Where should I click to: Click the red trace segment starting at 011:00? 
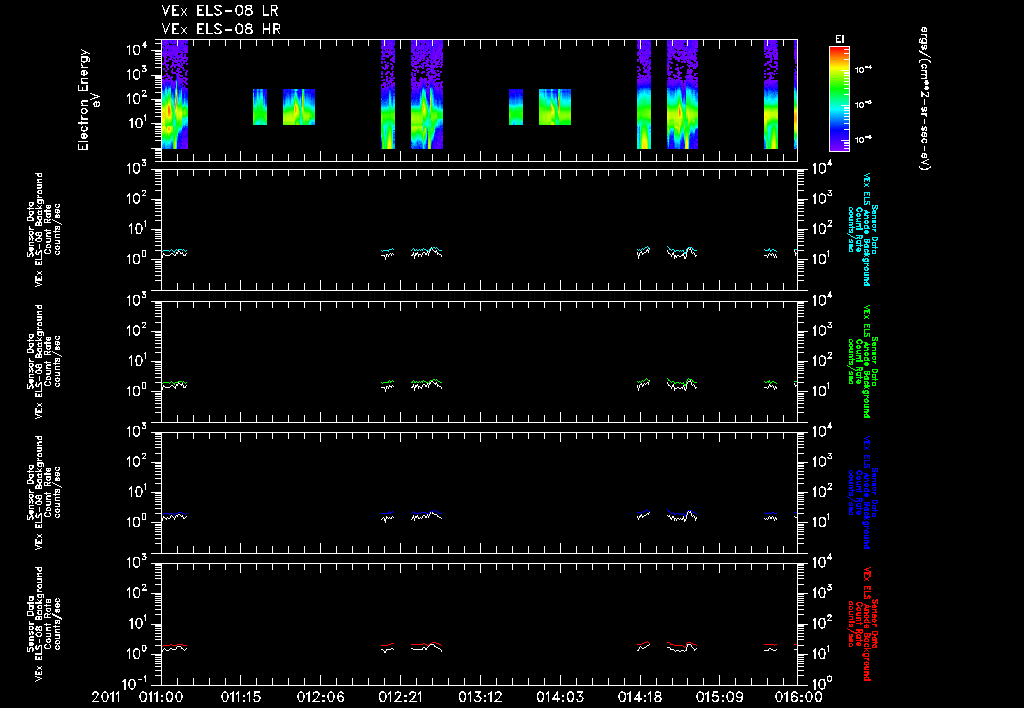(174, 645)
